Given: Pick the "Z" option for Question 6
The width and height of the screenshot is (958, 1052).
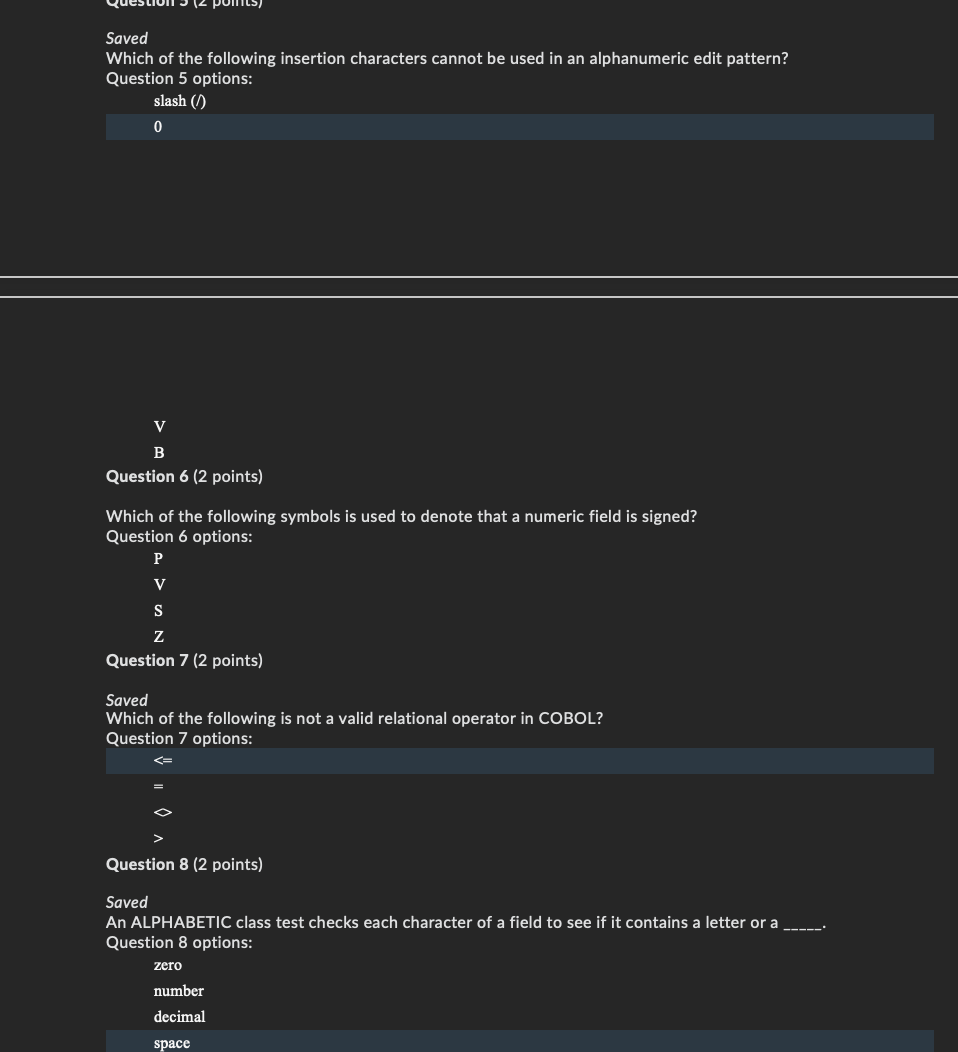Looking at the screenshot, I should pyautogui.click(x=157, y=637).
